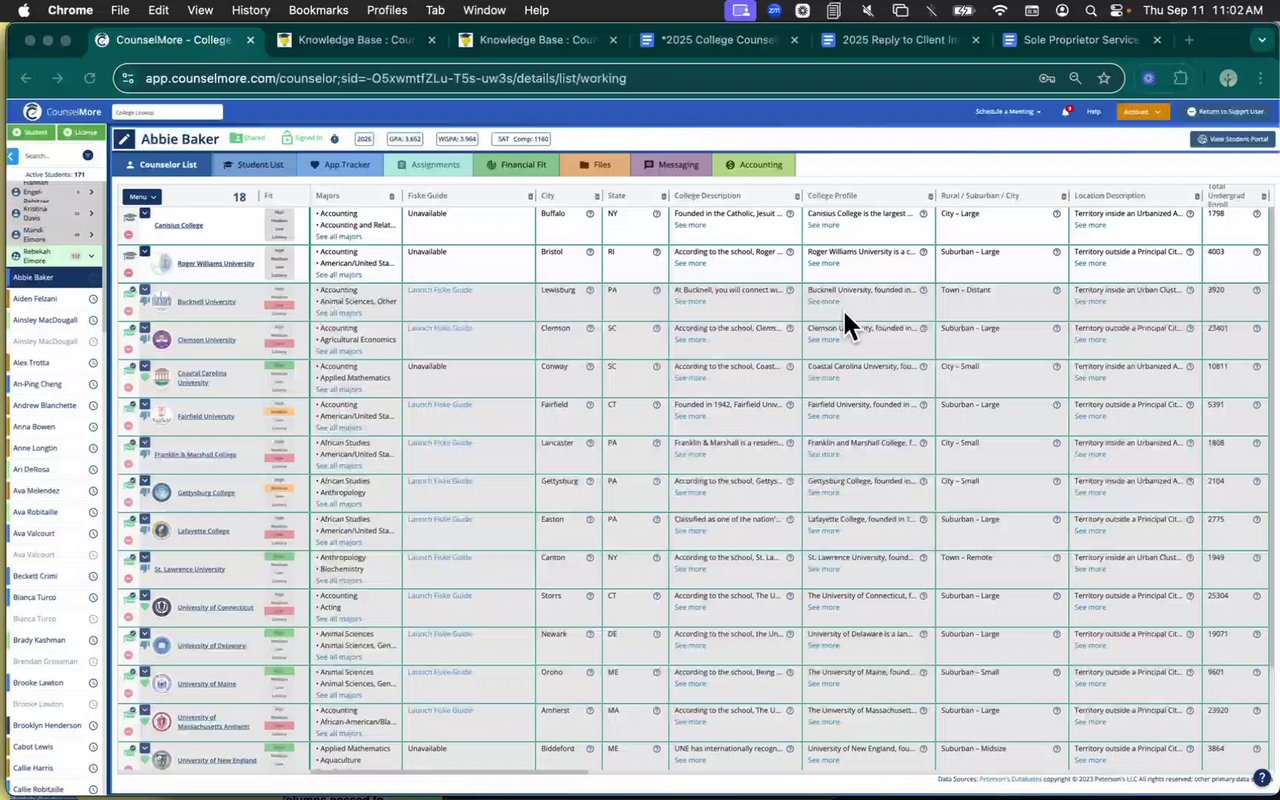Open the Schedule a Meeting dropdown
The width and height of the screenshot is (1280, 800).
[x=1008, y=112]
